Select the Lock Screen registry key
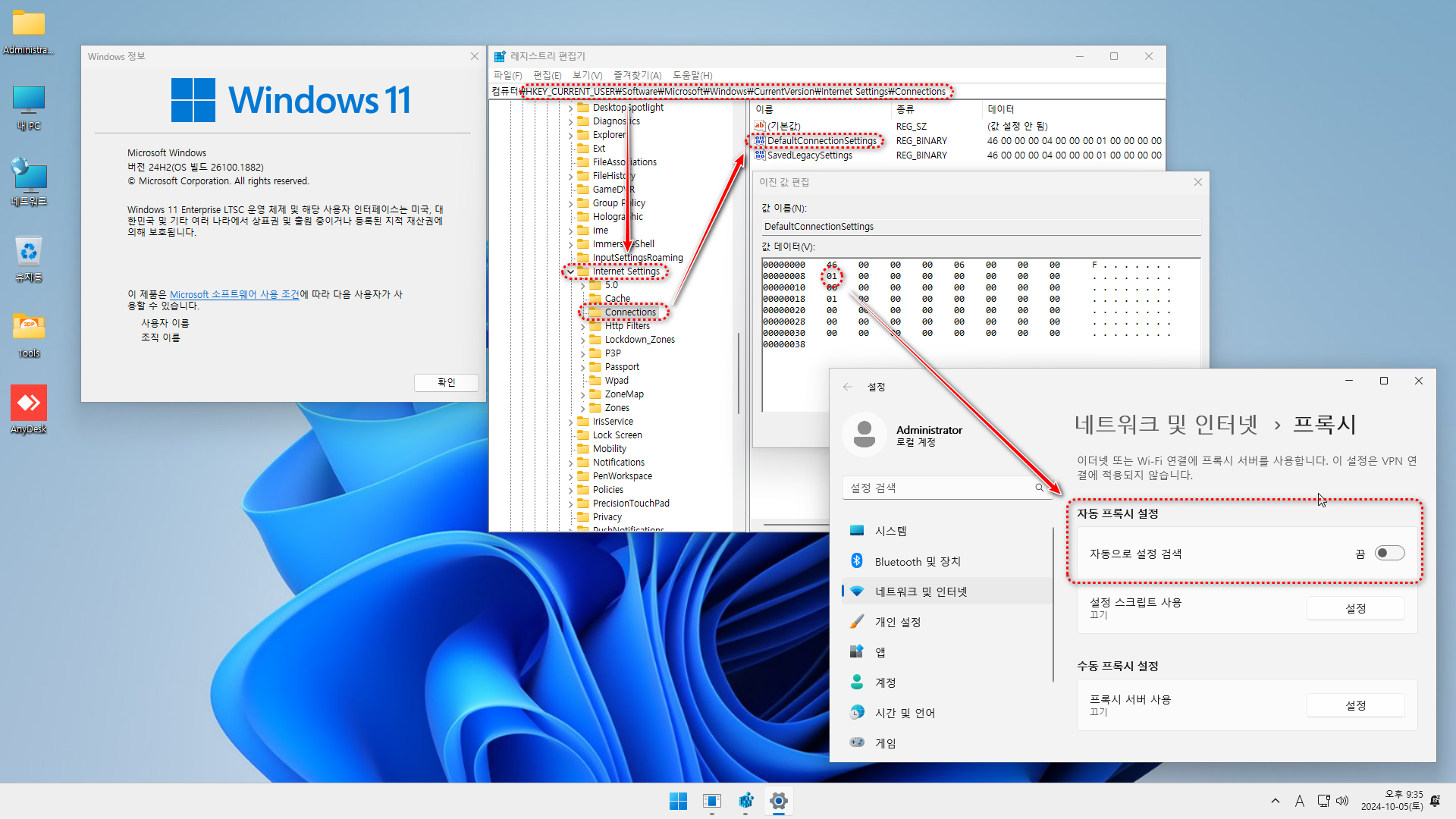Image resolution: width=1456 pixels, height=819 pixels. (617, 435)
